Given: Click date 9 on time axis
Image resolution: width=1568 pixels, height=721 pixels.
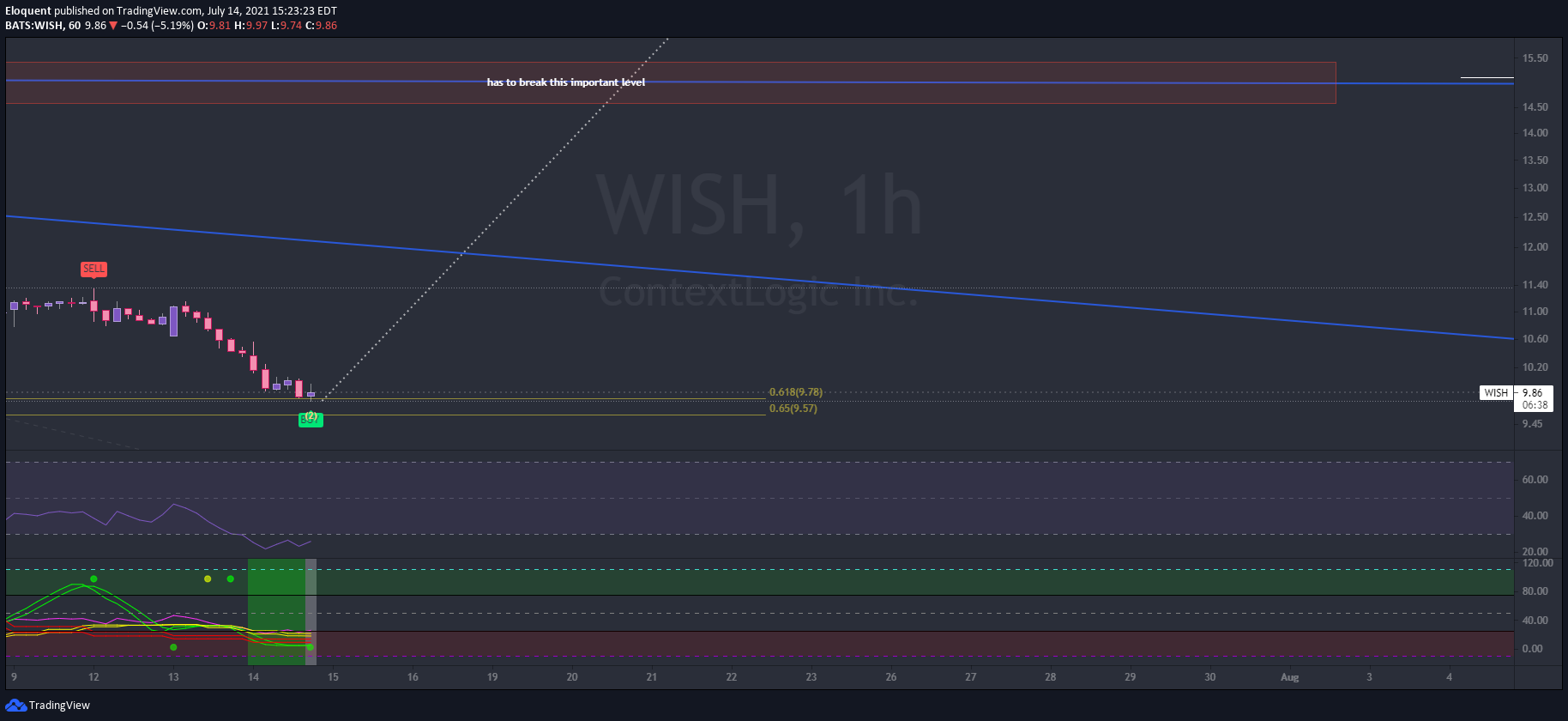Looking at the screenshot, I should click(14, 677).
